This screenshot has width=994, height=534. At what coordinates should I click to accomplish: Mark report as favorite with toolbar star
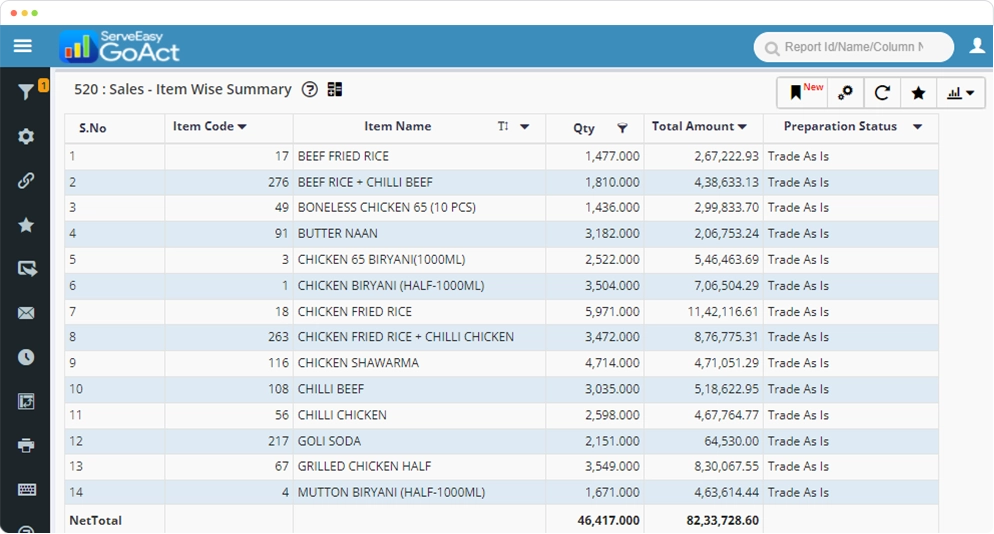(x=918, y=93)
